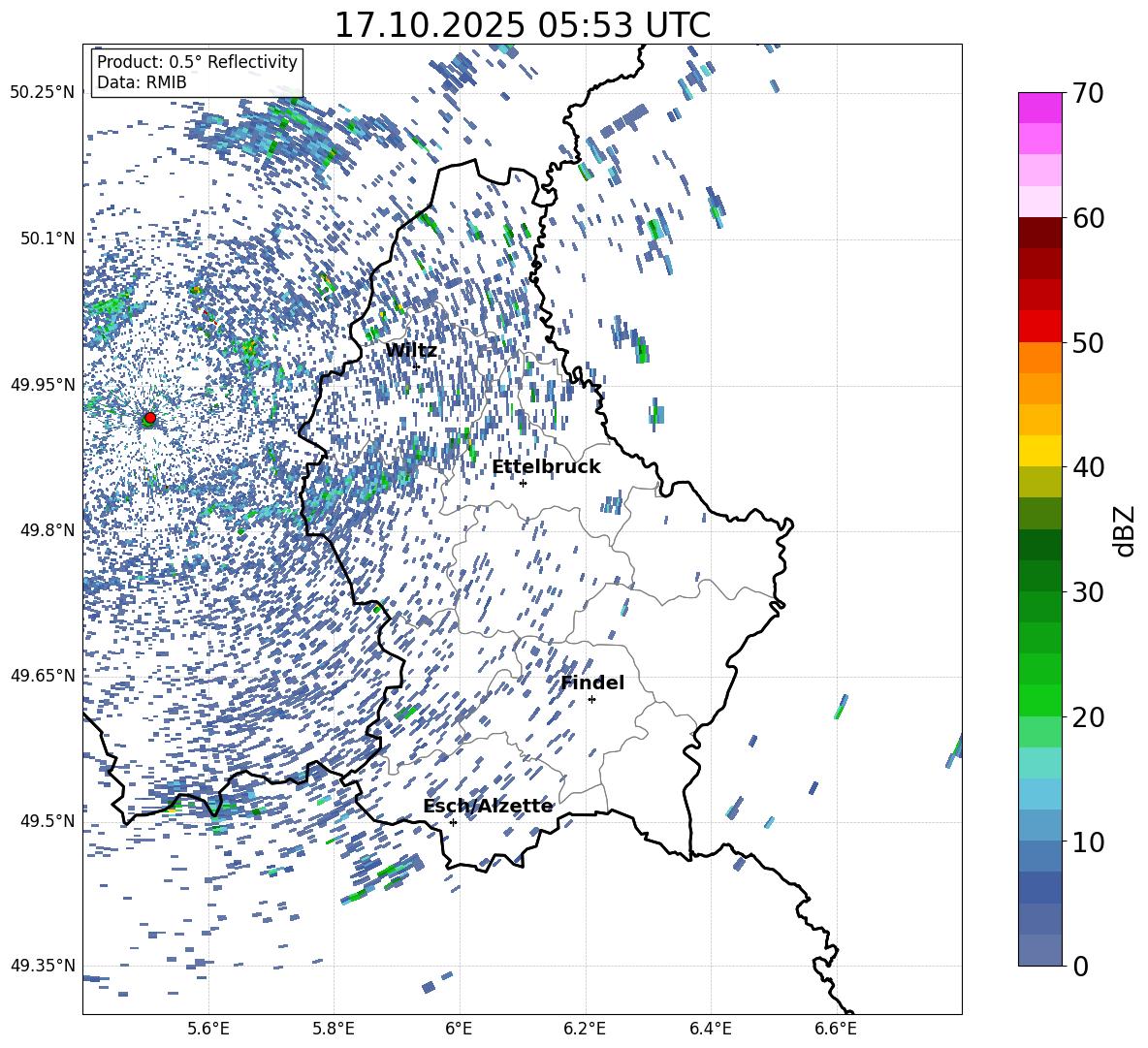Pick the bright magenta swatch atop the colorbar
This screenshot has height=1048, width=1148.
[1040, 108]
